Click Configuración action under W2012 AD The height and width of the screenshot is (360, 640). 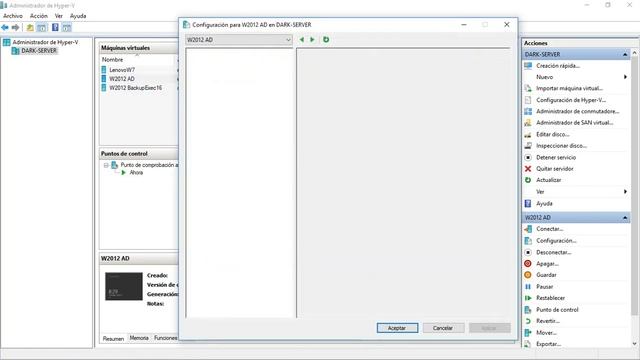tap(556, 241)
